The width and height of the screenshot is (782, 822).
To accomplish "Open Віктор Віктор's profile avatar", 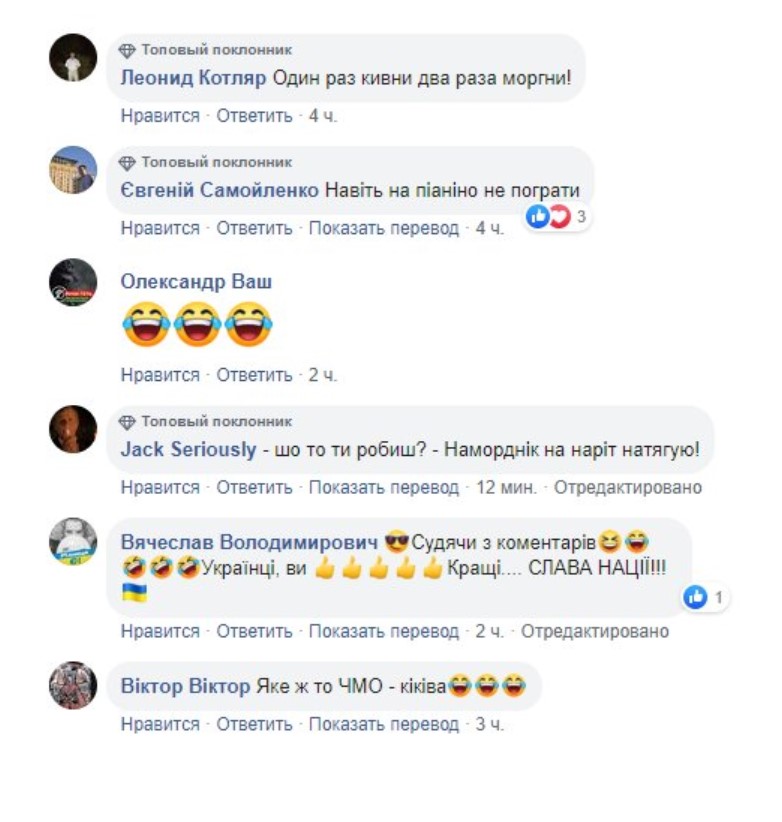I will click(73, 685).
